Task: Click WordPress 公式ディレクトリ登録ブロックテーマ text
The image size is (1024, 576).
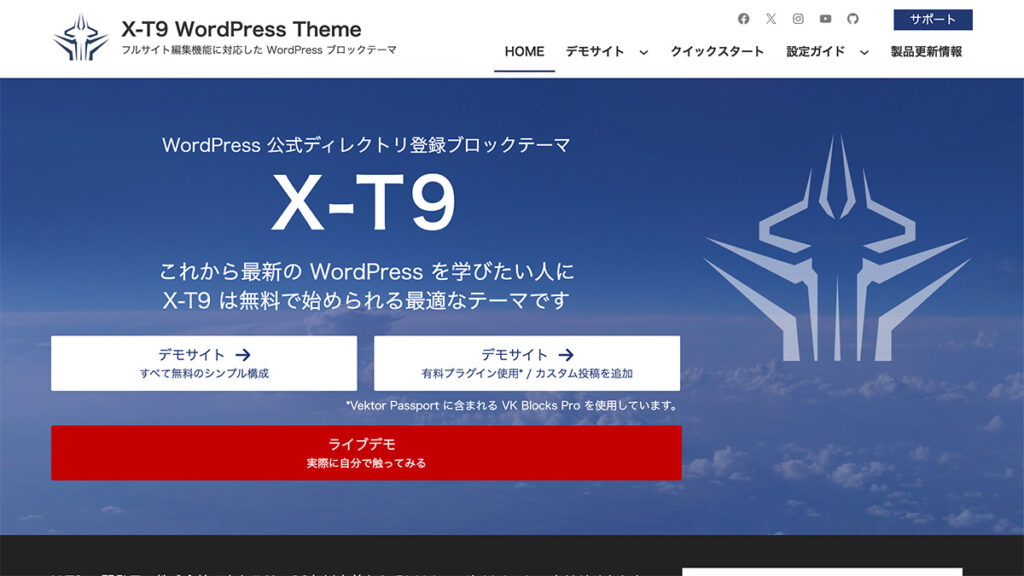Action: (366, 145)
